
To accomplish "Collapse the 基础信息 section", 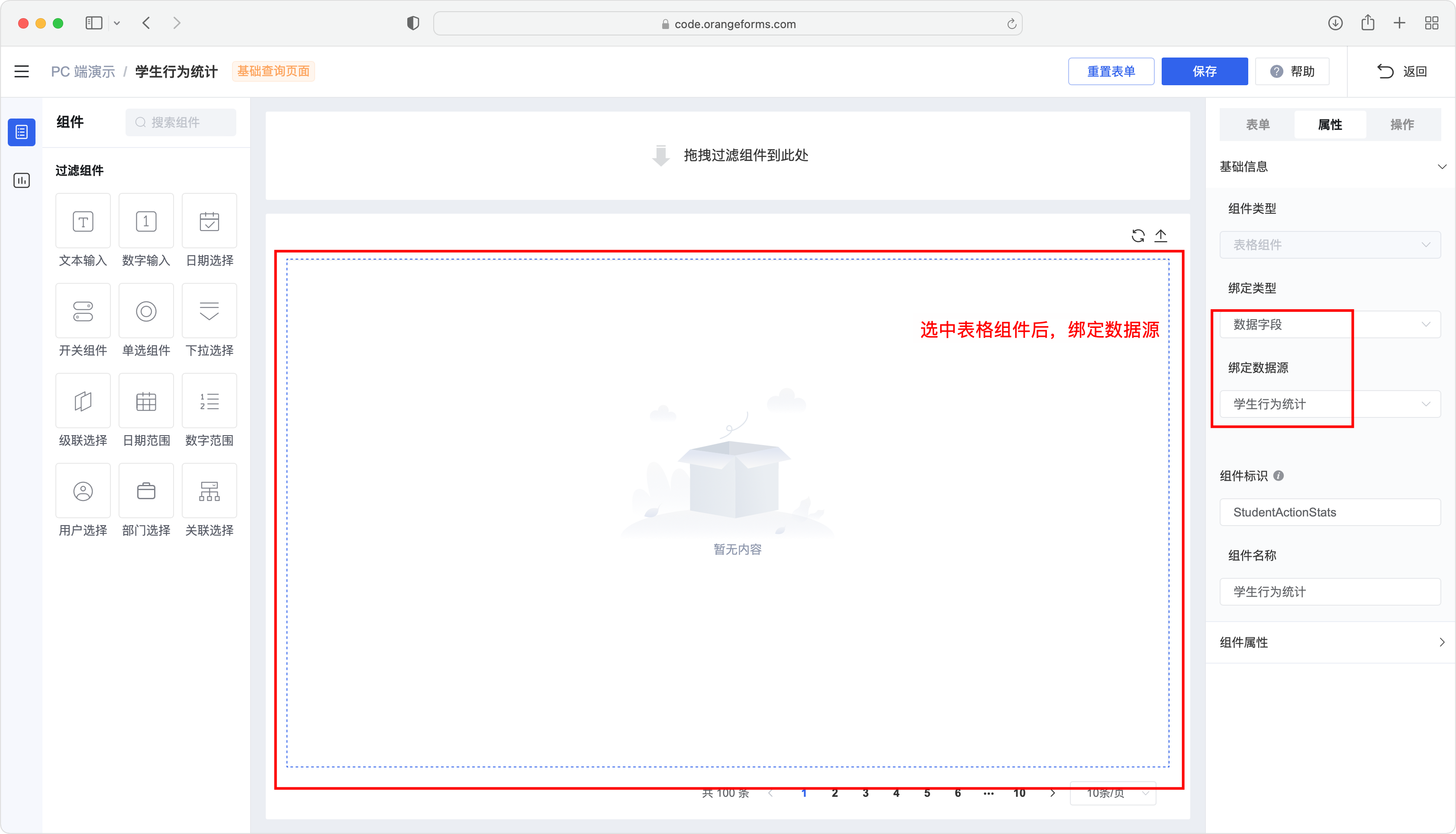I will [1442, 167].
